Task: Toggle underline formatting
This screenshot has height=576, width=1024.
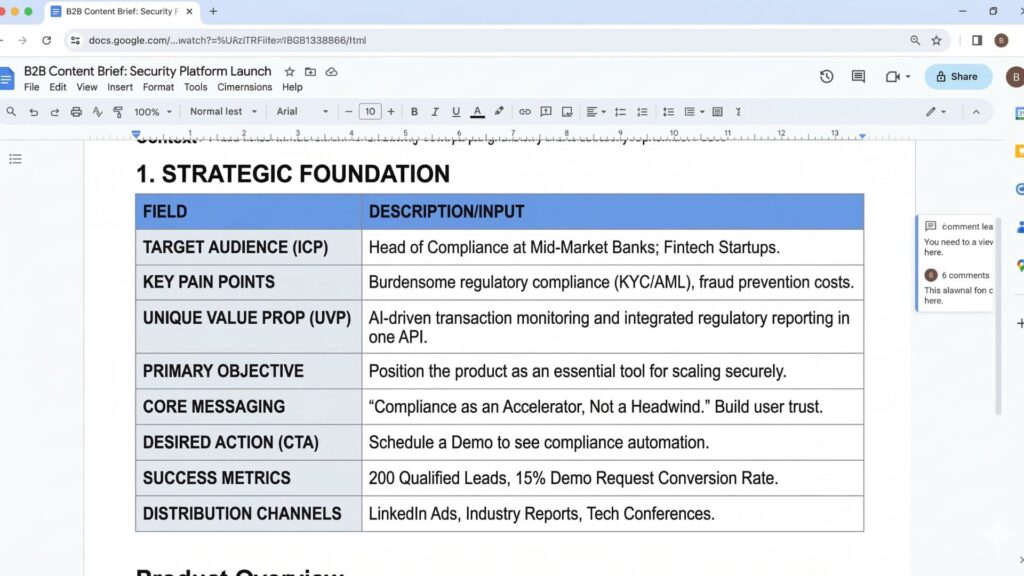Action: [x=455, y=111]
